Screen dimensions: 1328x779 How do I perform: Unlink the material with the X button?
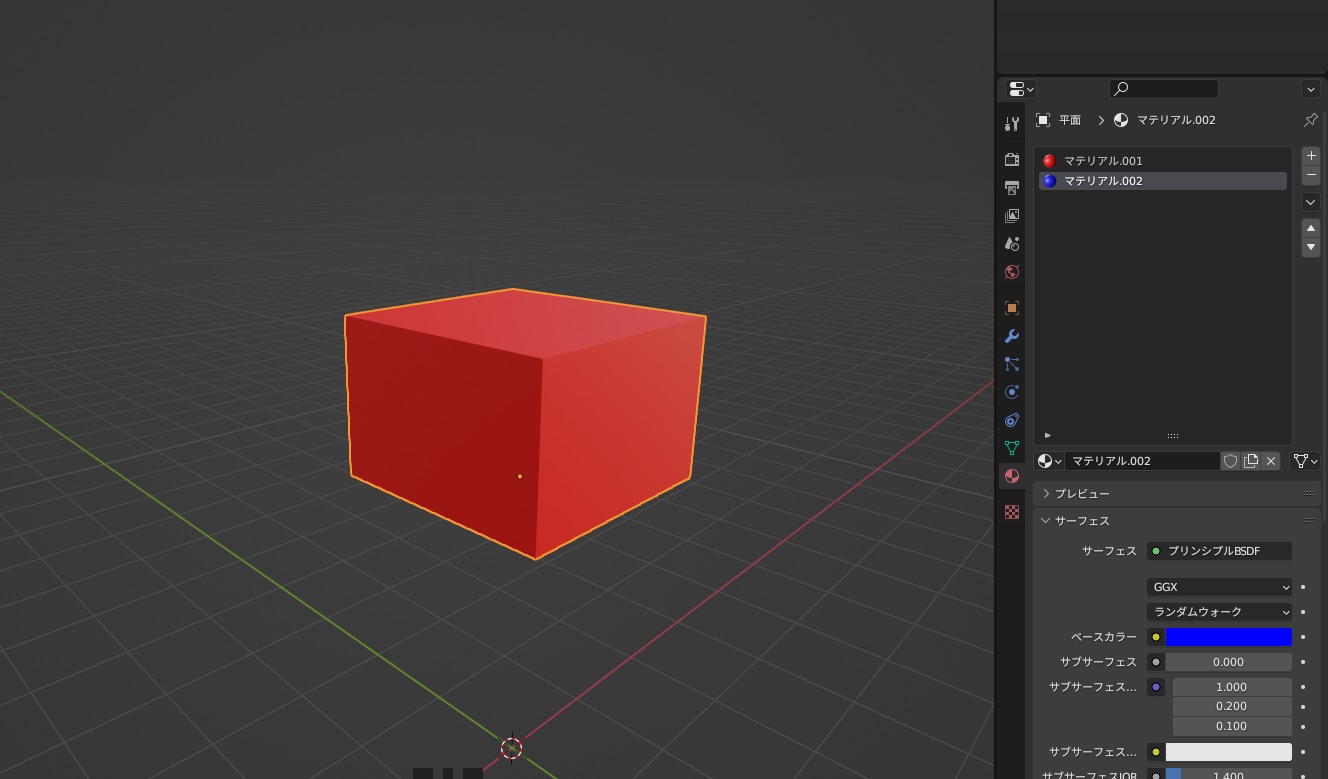(x=1270, y=460)
